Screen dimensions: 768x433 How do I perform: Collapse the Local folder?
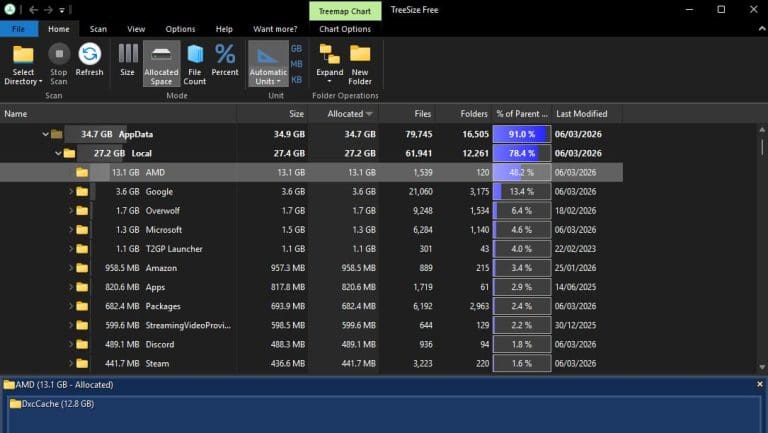click(58, 153)
